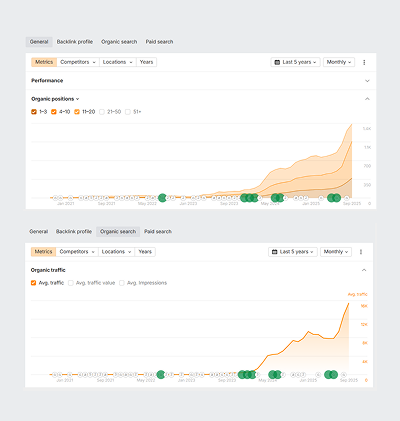The width and height of the screenshot is (400, 421).
Task: Uncheck the Avg. traffic checkbox
Action: tap(33, 283)
